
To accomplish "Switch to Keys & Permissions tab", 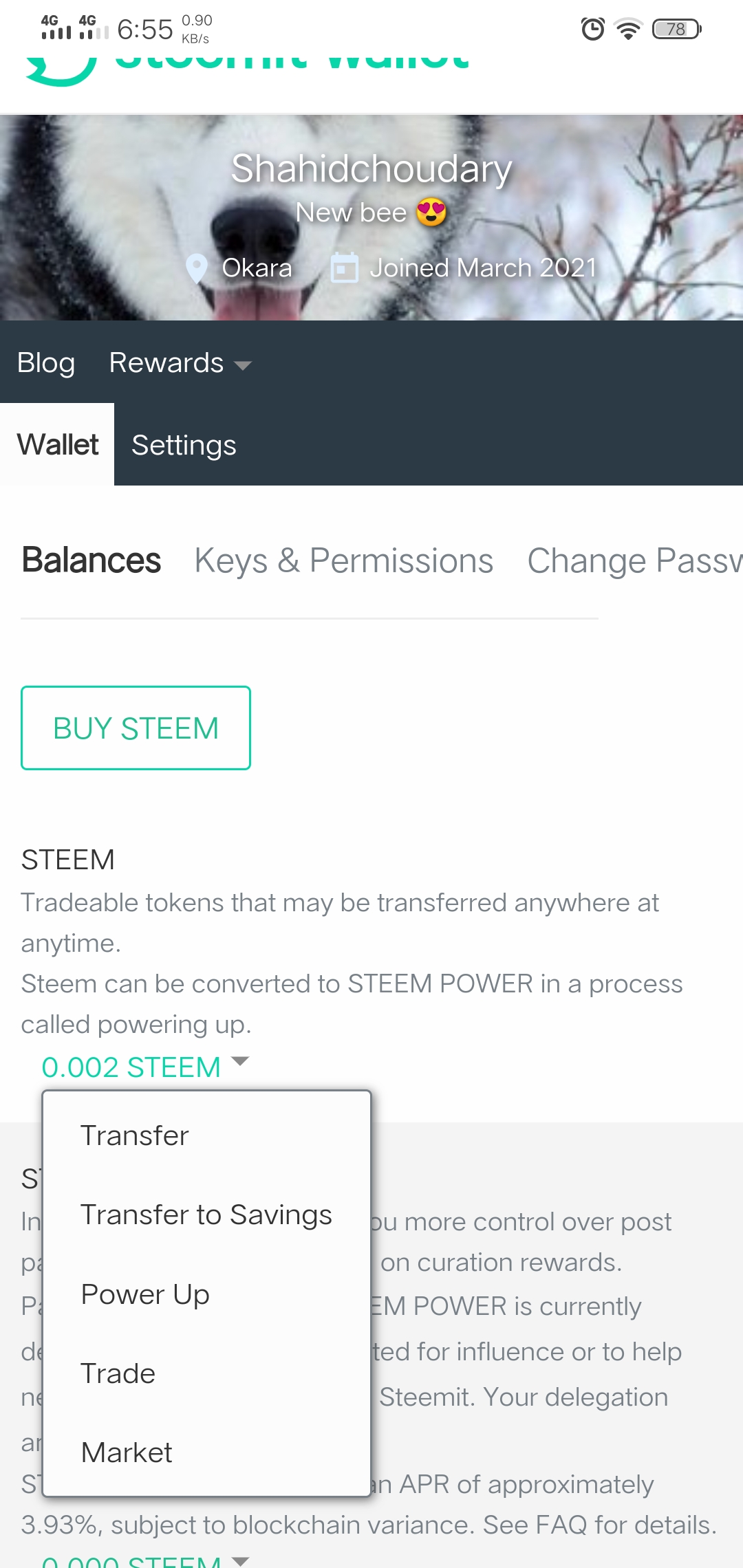I will [344, 560].
